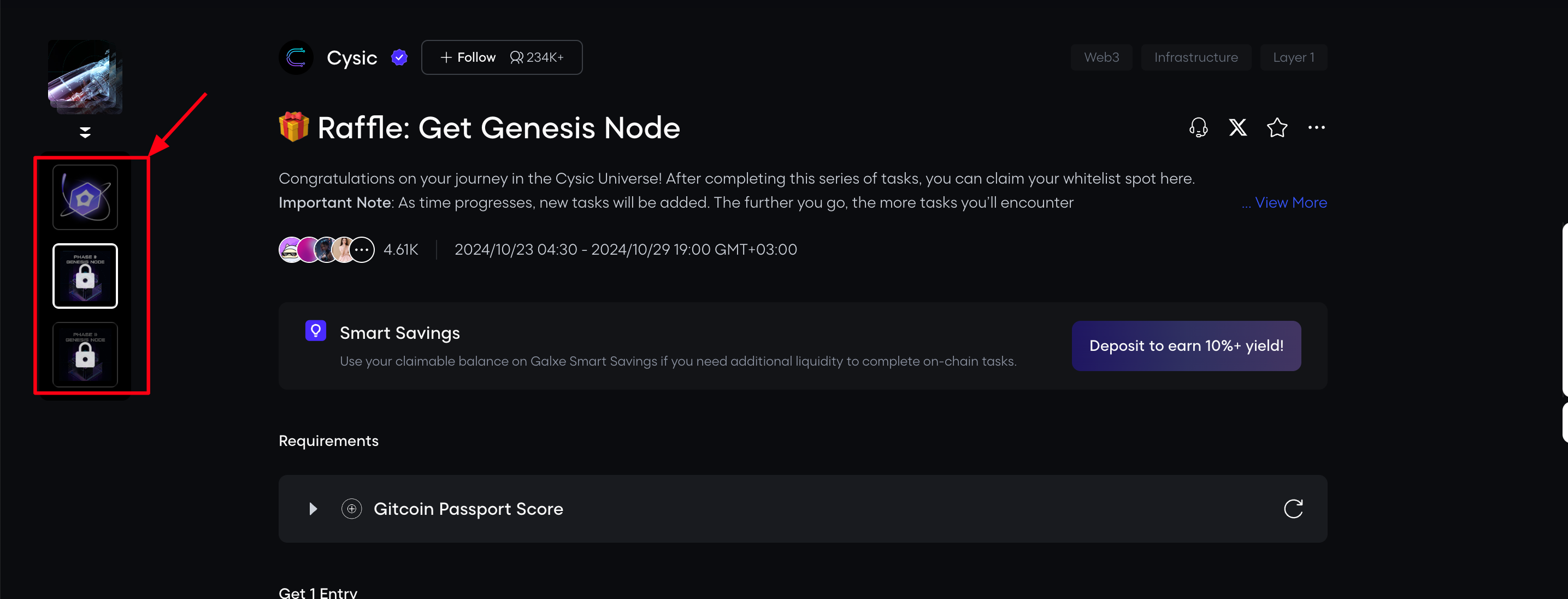This screenshot has width=1568, height=599.
Task: Select the Web3 tag
Action: coord(1101,57)
